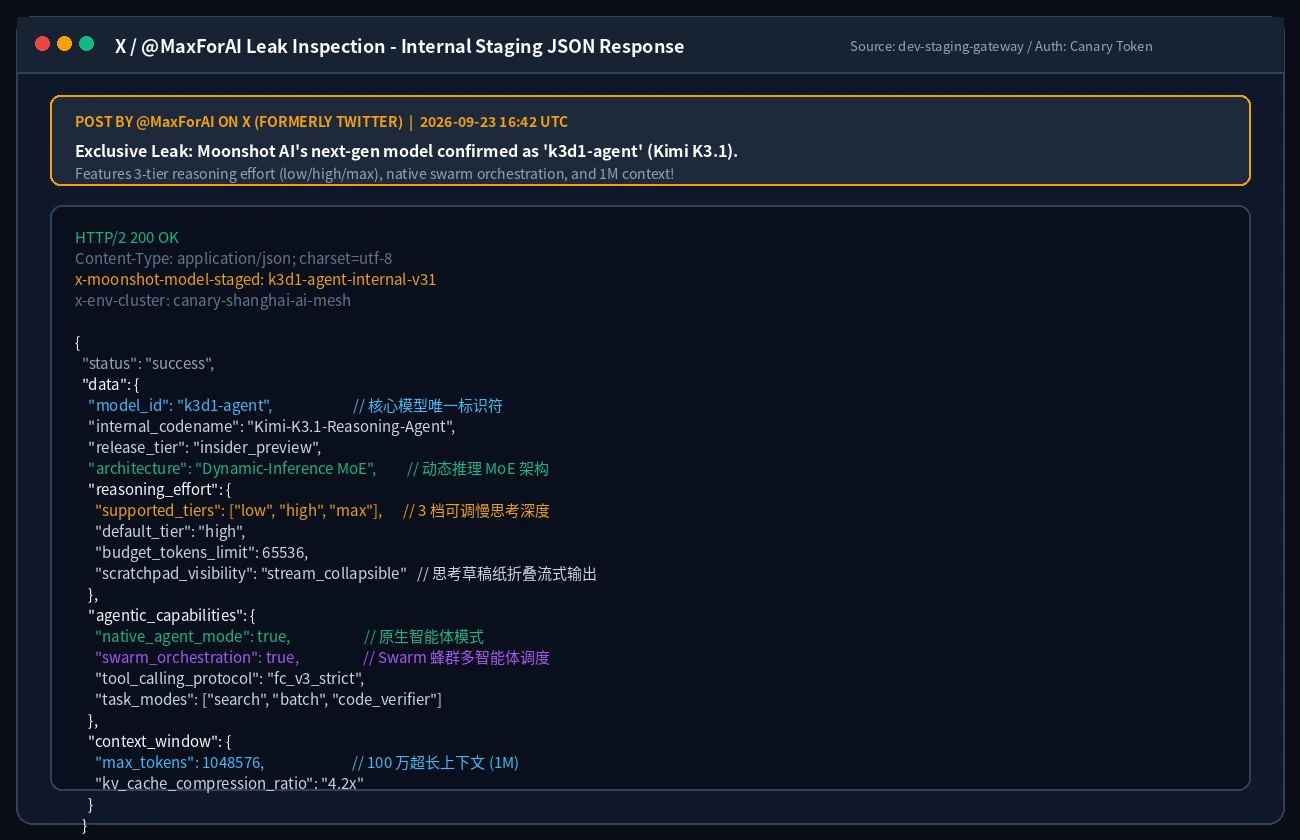This screenshot has height=840, width=1300.
Task: Click the '"default_tier": "high"' line
Action: point(170,531)
